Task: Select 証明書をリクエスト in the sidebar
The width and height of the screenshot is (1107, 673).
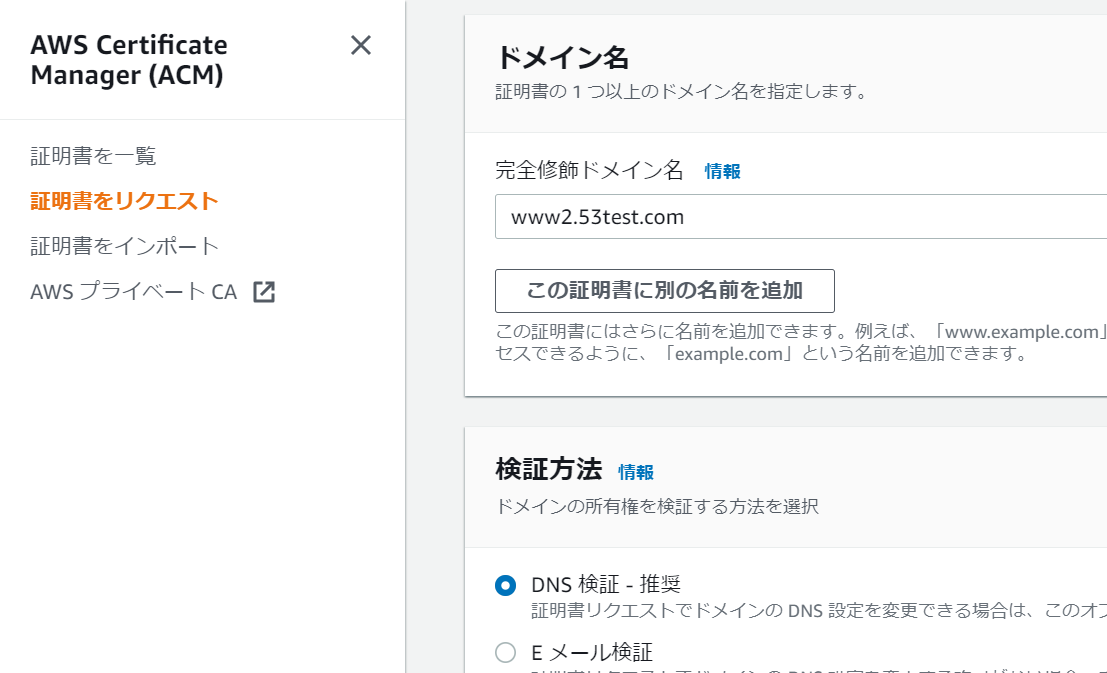Action: click(x=124, y=201)
